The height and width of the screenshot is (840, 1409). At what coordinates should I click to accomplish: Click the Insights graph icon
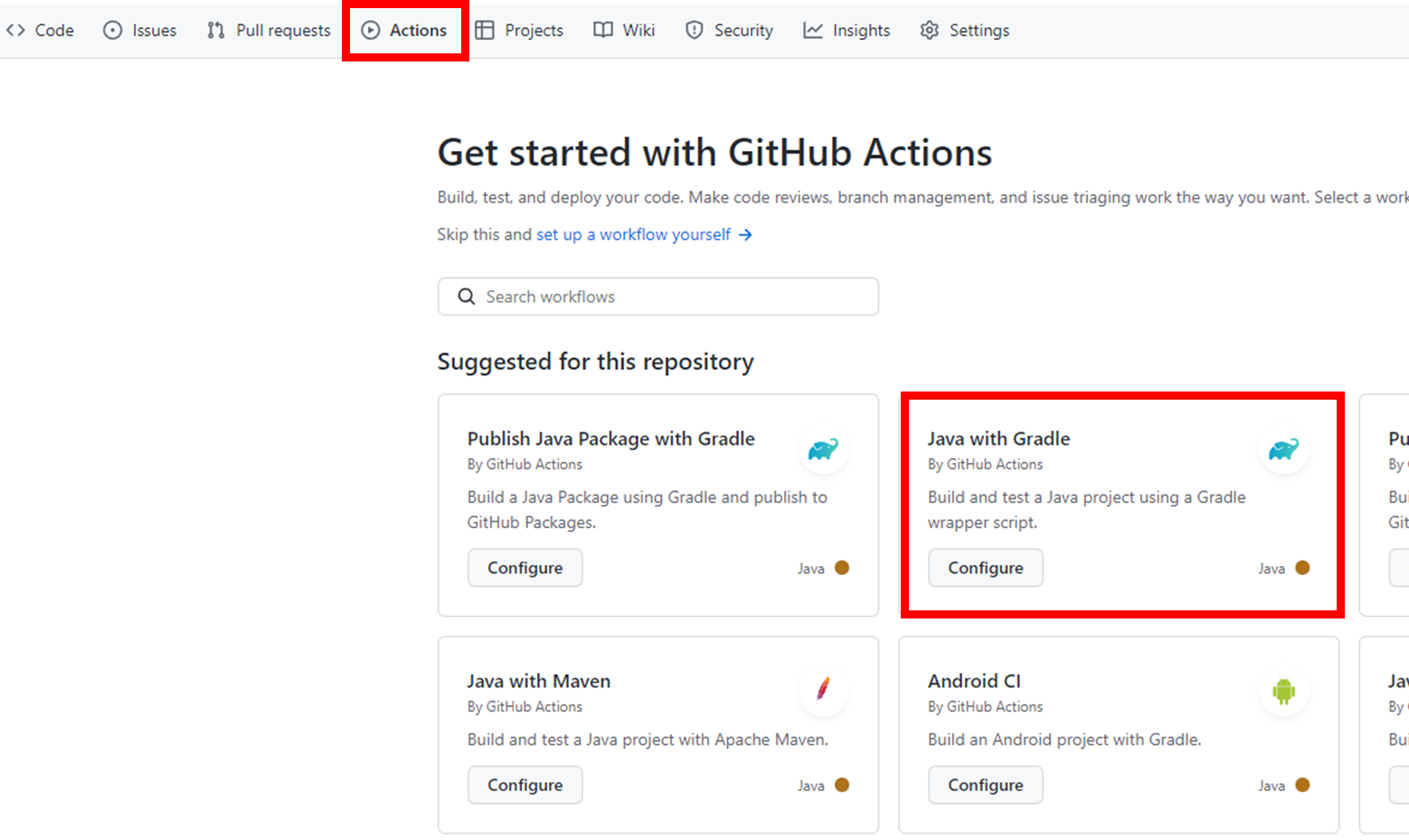tap(813, 30)
